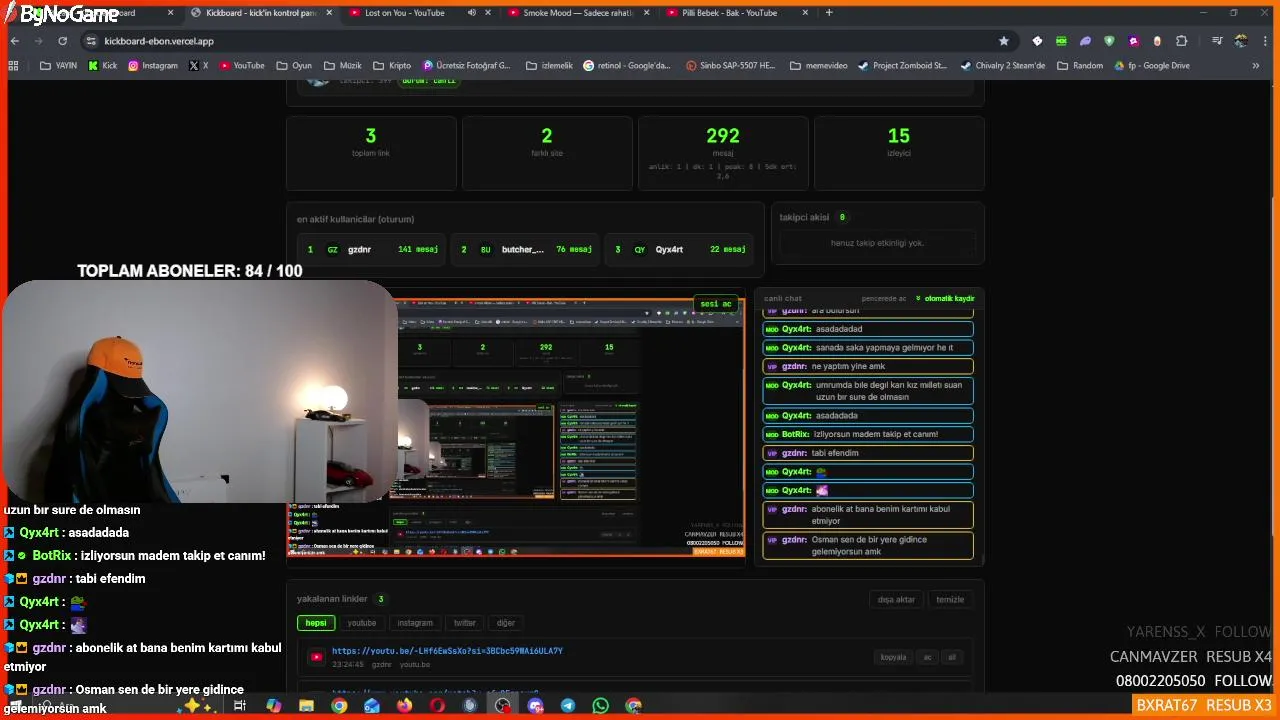Click BotRix message izliyorsun madem takip et
The width and height of the screenshot is (1280, 720).
point(868,434)
